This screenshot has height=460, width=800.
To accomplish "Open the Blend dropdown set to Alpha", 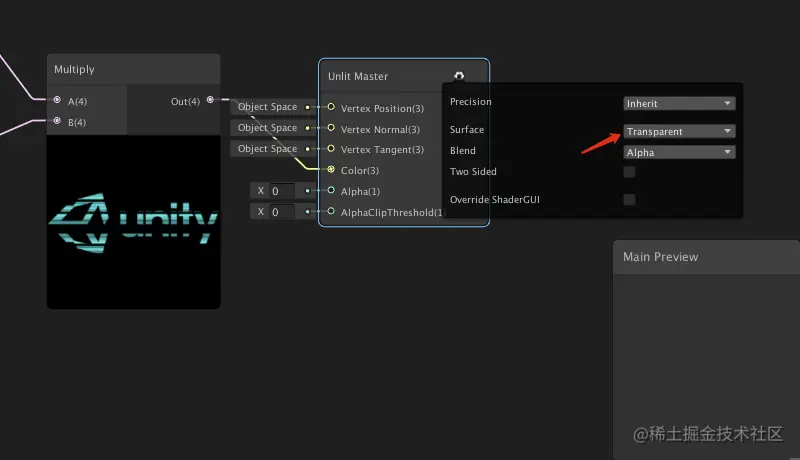I will click(x=679, y=152).
